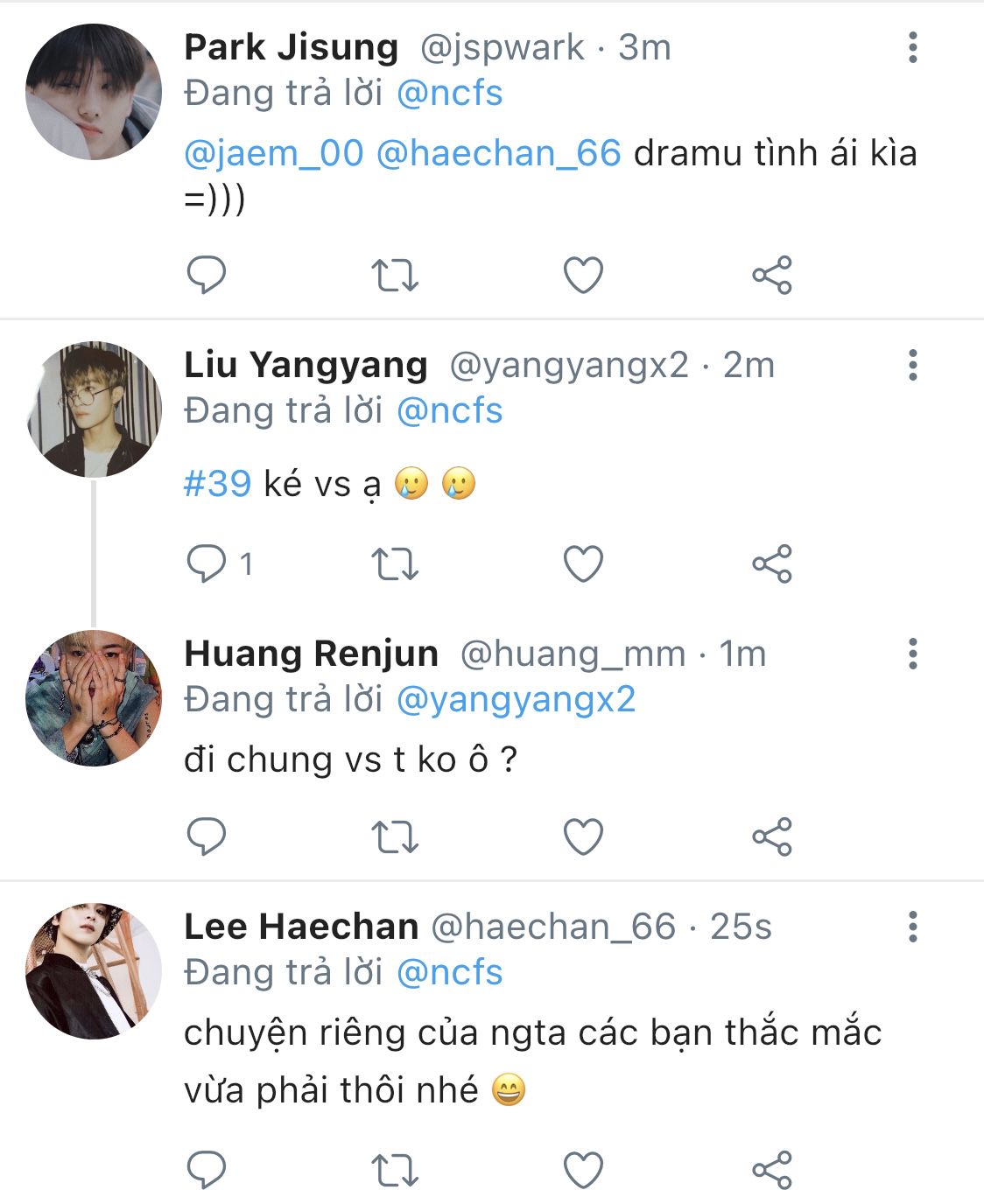Open reply thread on Liu Yangyang's tweet
The image size is (984, 1204).
click(207, 564)
